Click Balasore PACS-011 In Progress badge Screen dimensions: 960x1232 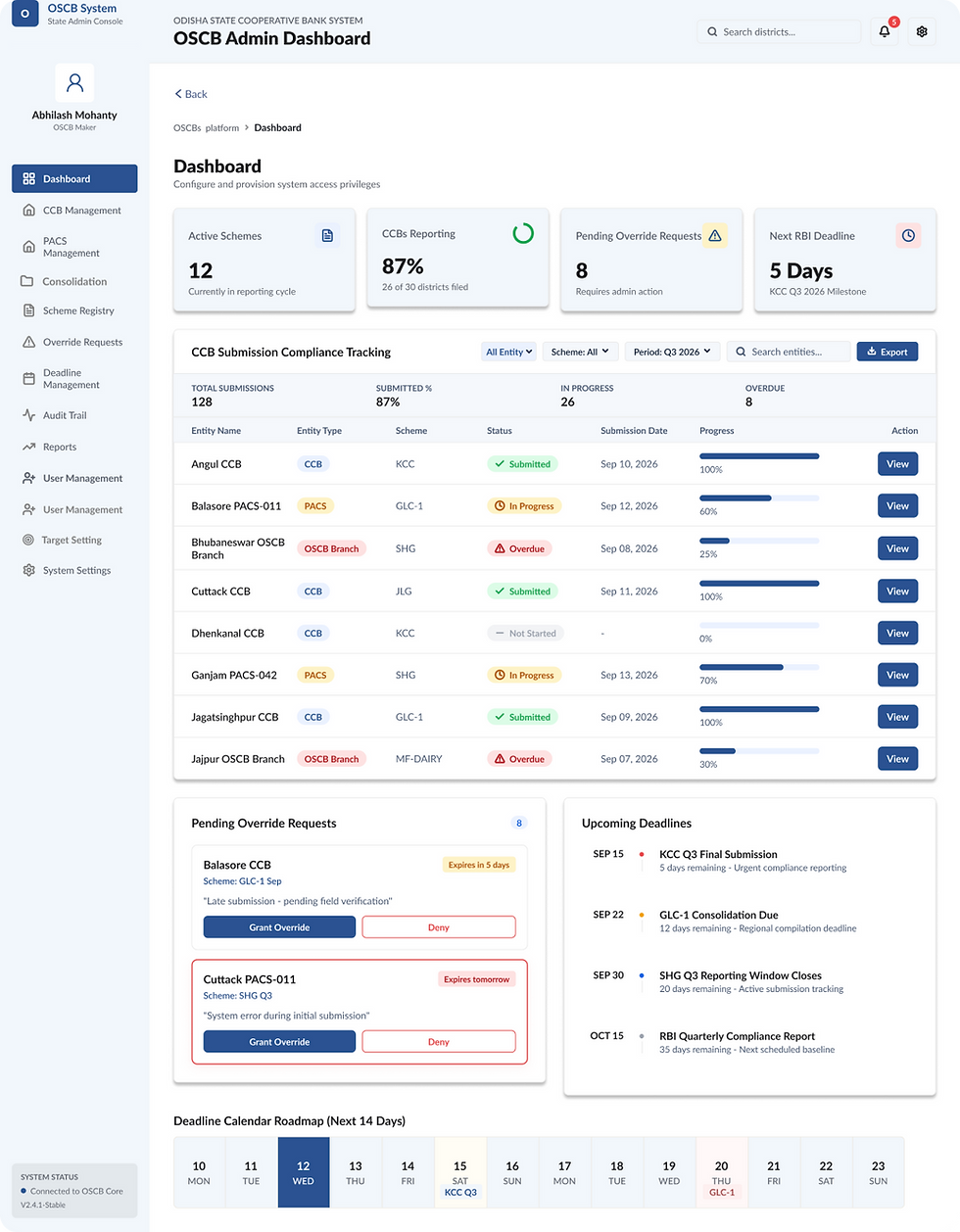[524, 506]
